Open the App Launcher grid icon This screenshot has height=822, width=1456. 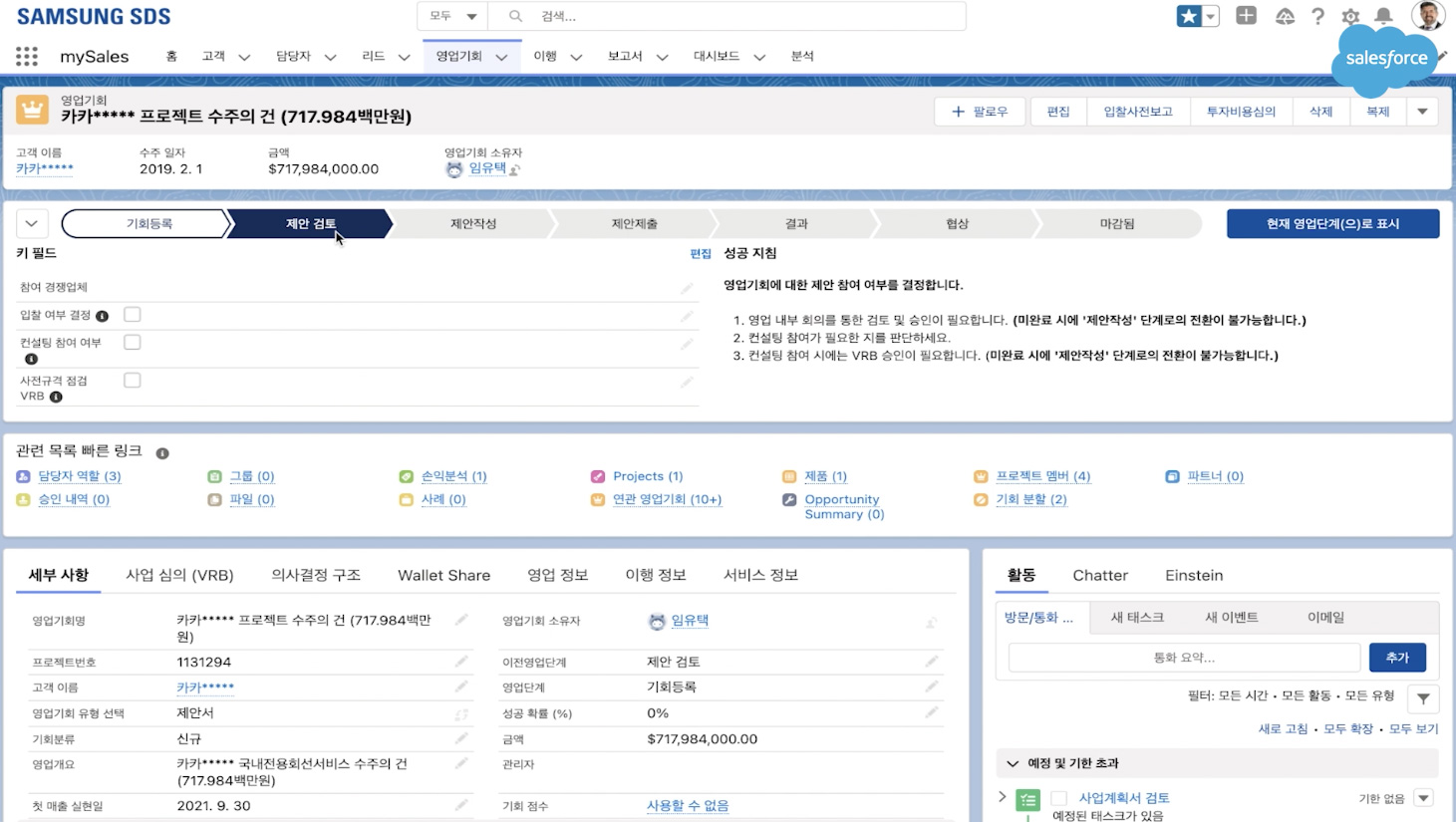pos(27,57)
